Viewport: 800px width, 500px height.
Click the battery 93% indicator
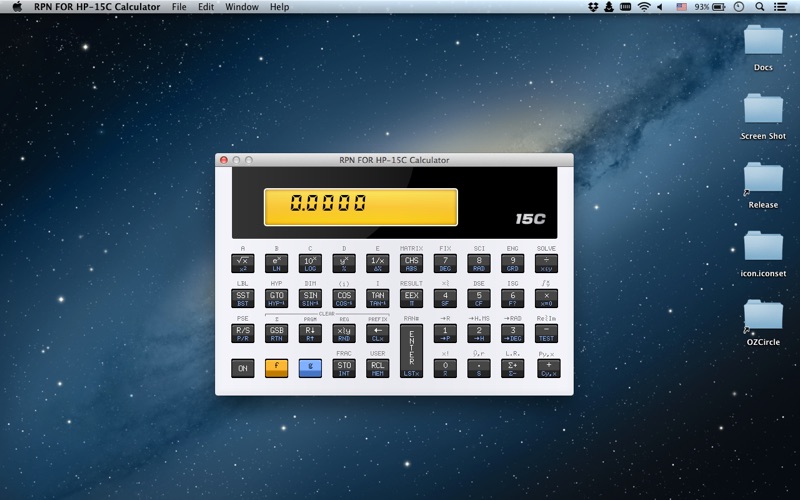(709, 7)
